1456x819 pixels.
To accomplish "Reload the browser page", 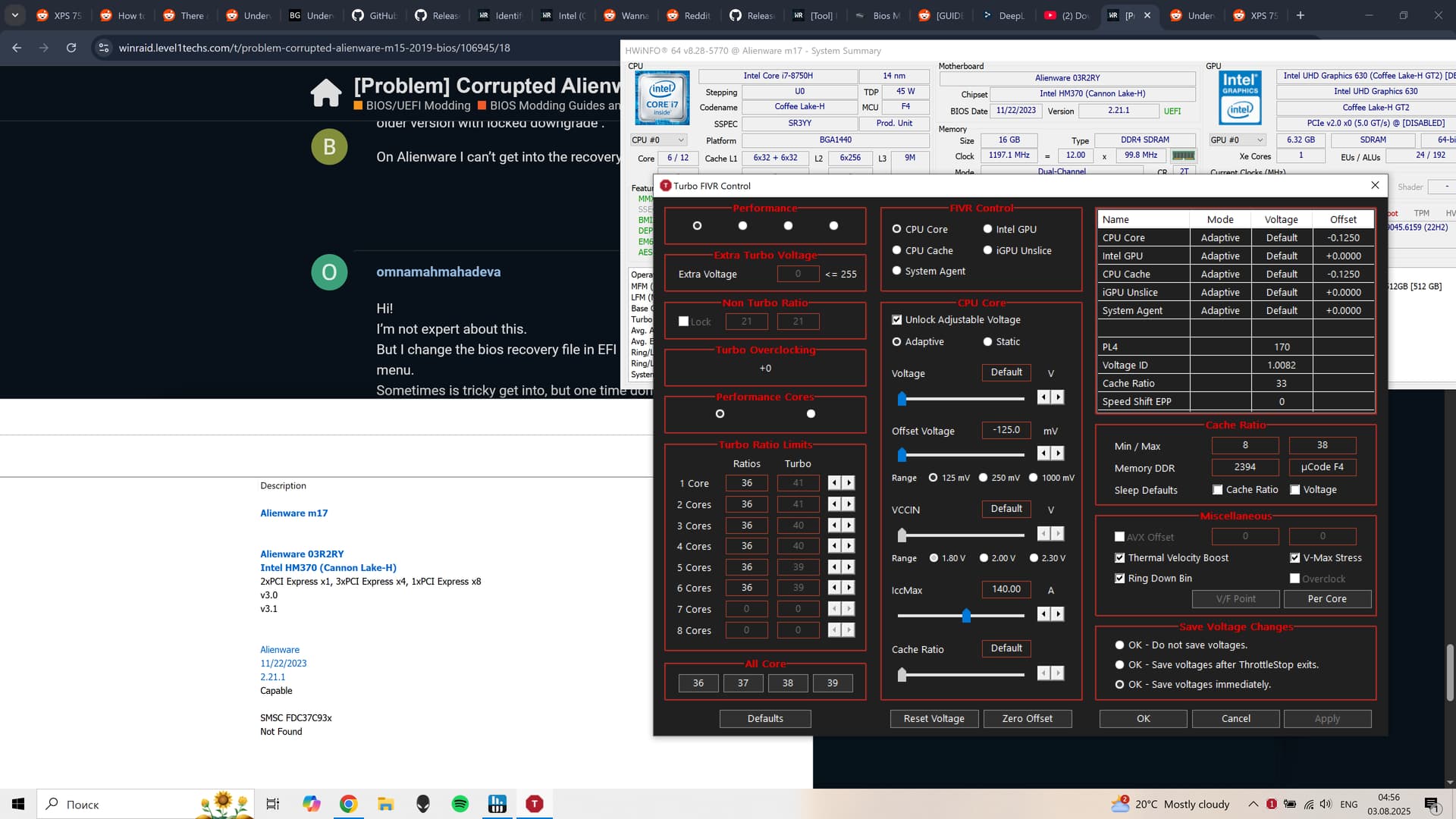I will tap(71, 48).
